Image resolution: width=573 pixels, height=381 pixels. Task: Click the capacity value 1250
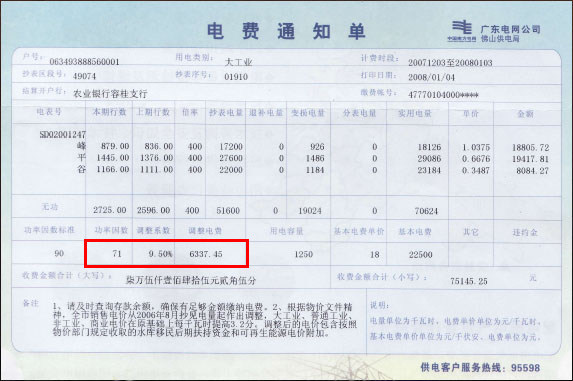pyautogui.click(x=303, y=255)
